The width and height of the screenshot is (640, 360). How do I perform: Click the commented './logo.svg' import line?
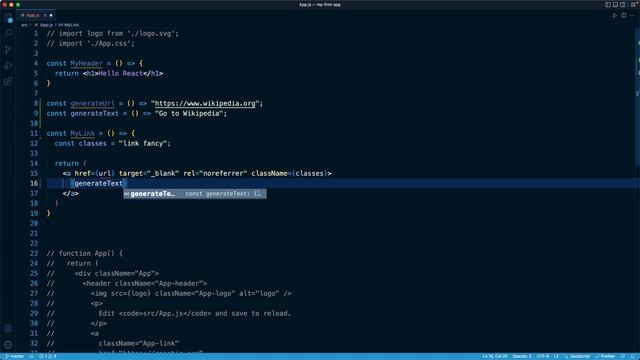coord(112,33)
